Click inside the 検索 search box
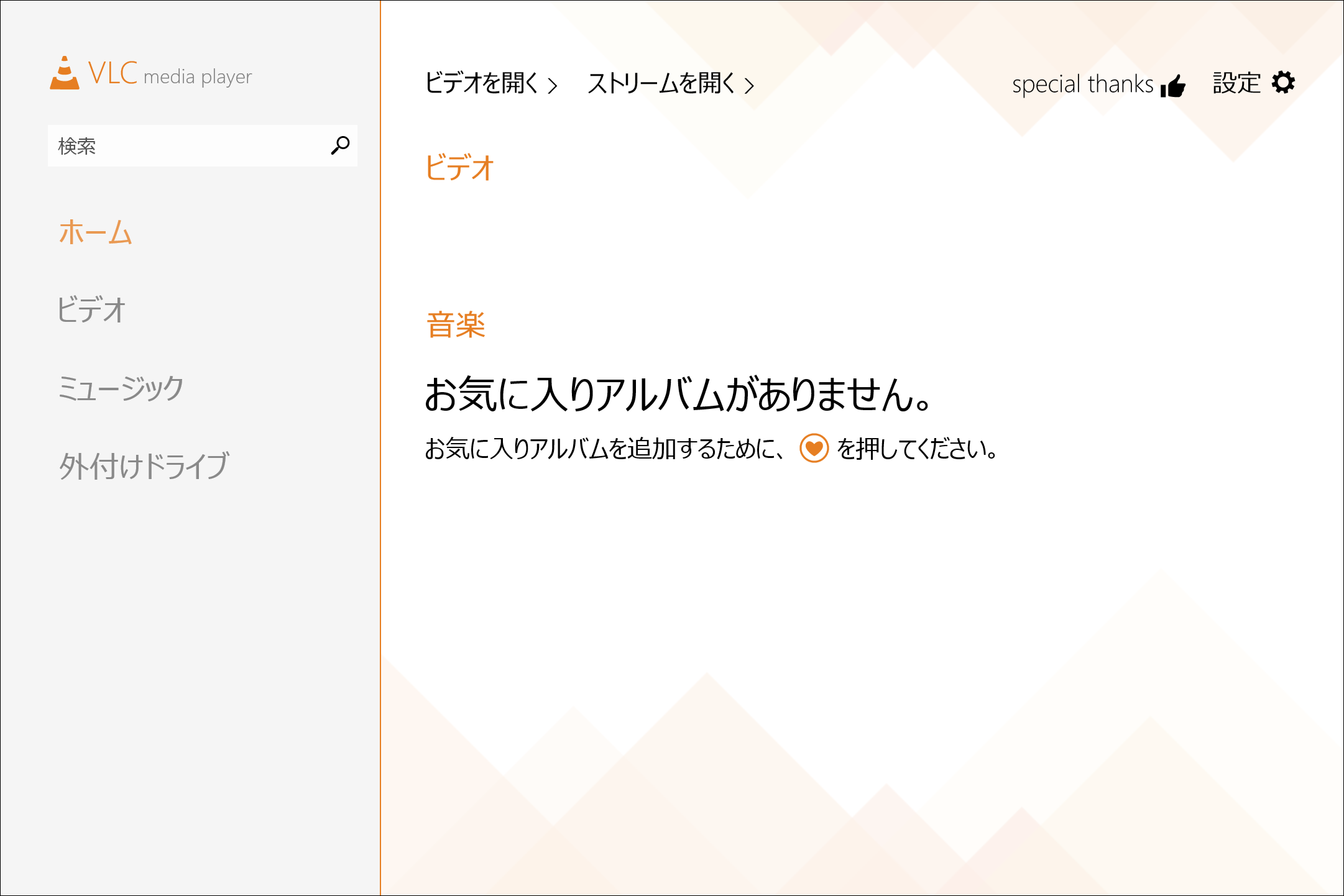Screen dimensions: 1344x896 (x=186, y=146)
